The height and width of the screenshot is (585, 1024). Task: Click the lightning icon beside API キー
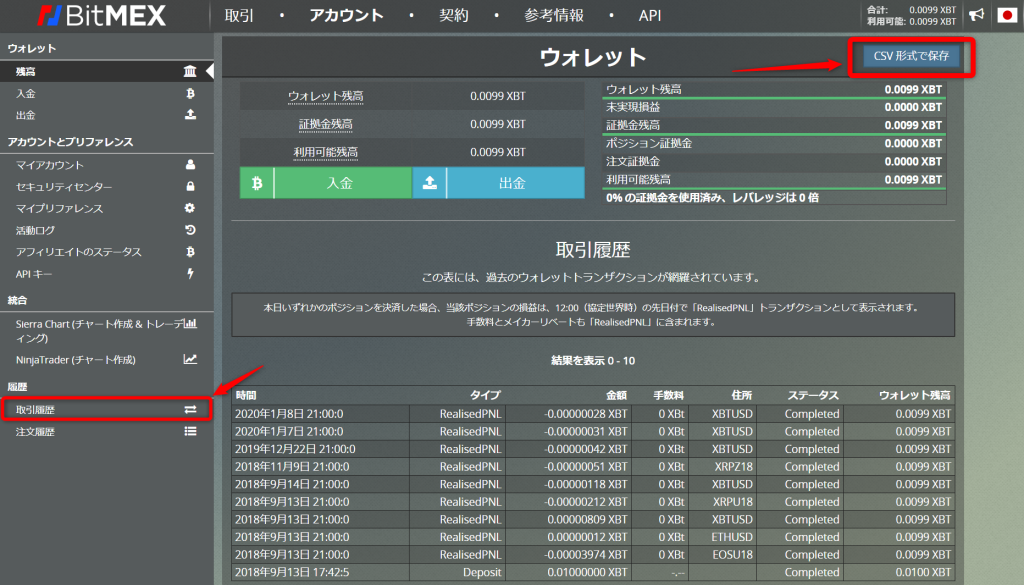[190, 274]
